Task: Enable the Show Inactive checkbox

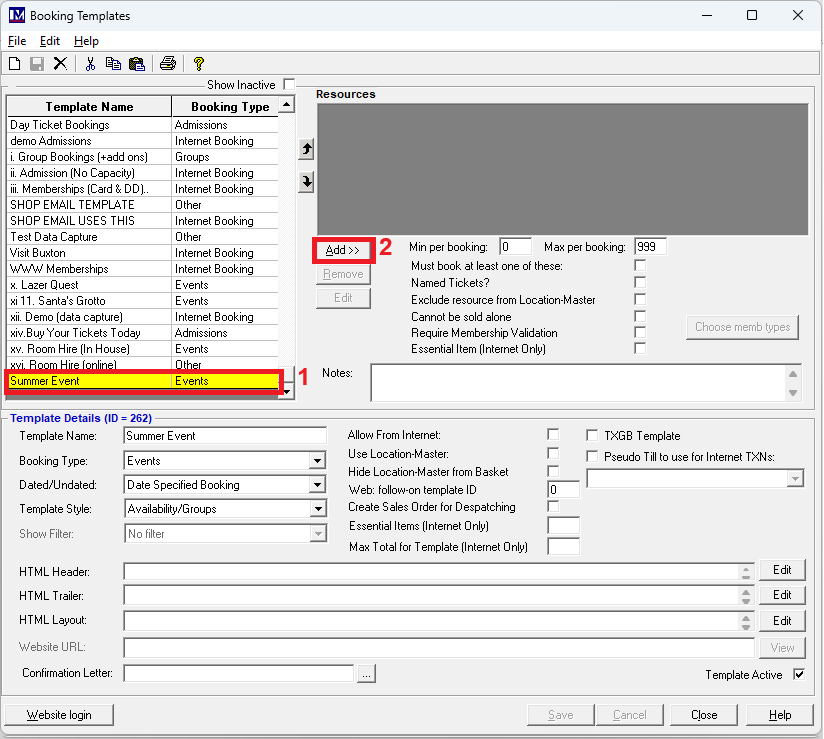Action: click(289, 85)
